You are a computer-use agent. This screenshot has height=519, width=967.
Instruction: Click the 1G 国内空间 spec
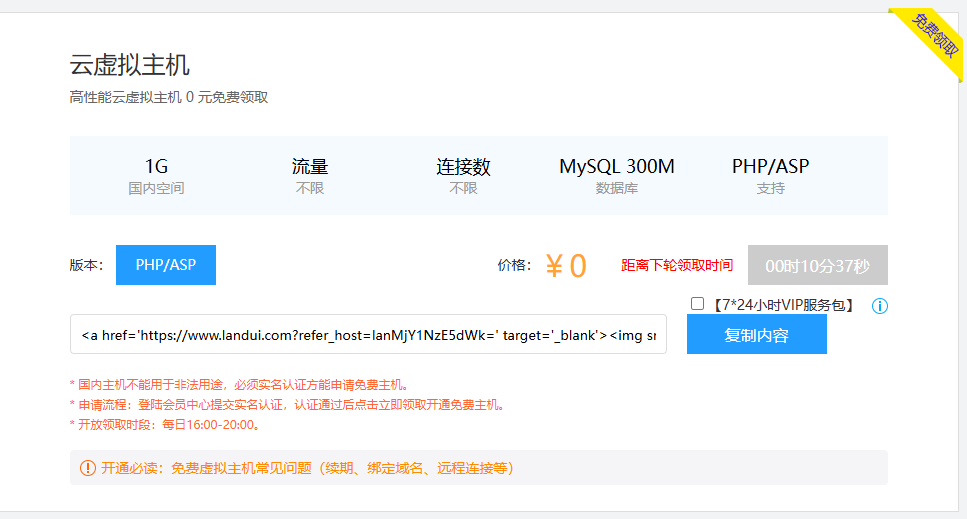pyautogui.click(x=156, y=176)
